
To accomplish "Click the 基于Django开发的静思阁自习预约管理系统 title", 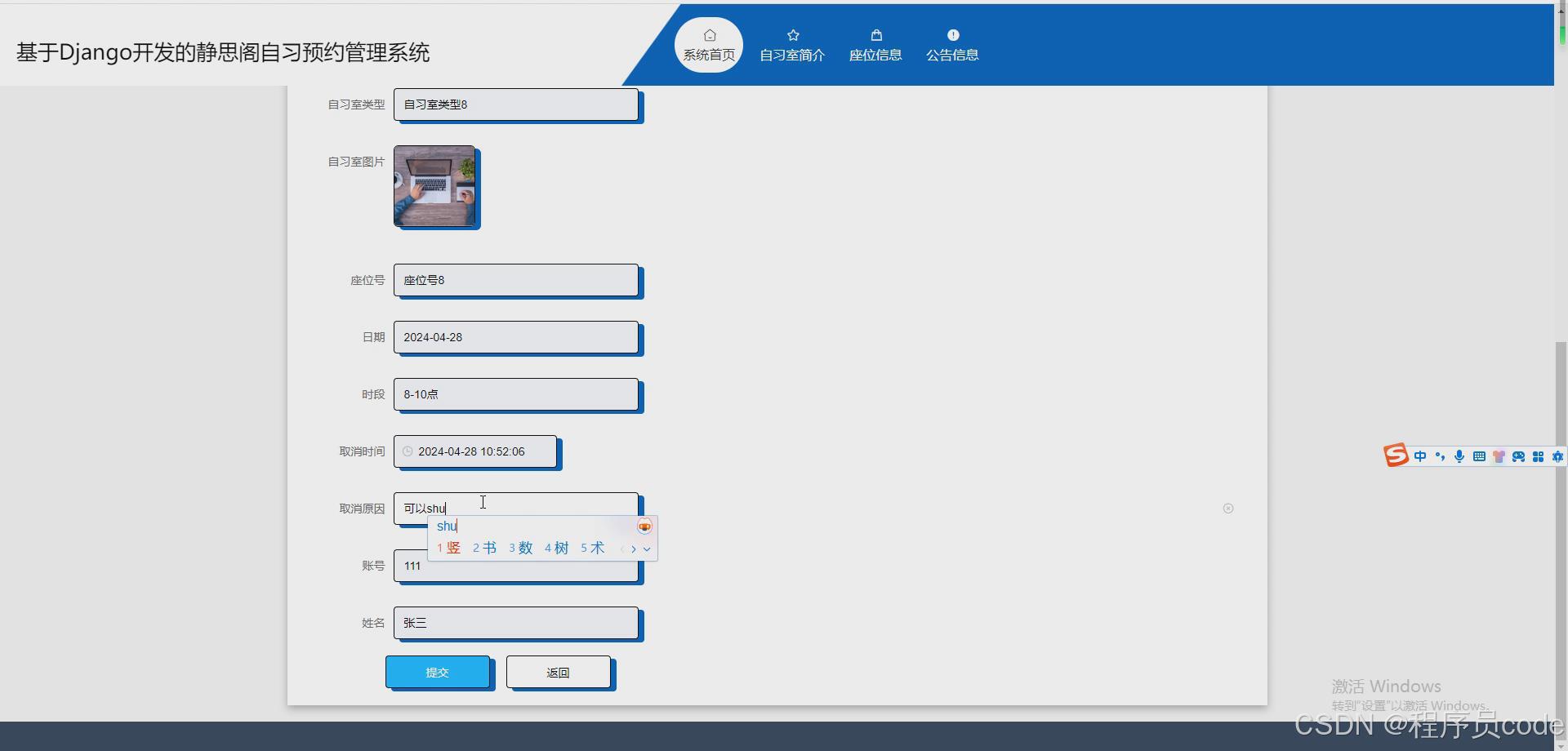I will point(223,52).
